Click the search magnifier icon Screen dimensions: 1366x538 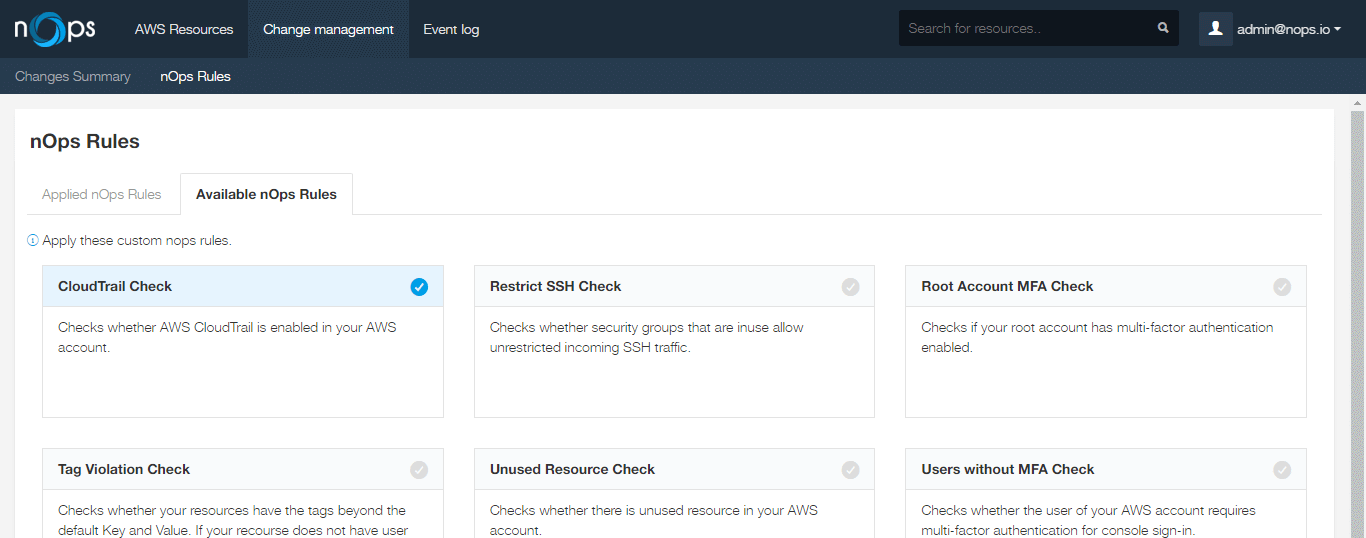coord(1163,28)
